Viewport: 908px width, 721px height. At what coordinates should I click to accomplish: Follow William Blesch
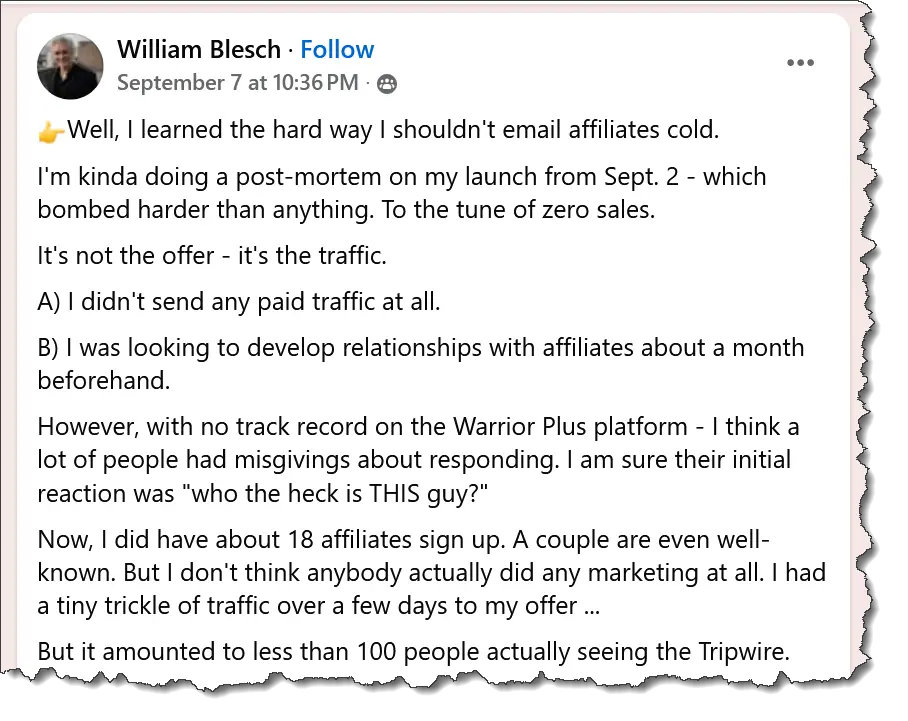[x=337, y=50]
